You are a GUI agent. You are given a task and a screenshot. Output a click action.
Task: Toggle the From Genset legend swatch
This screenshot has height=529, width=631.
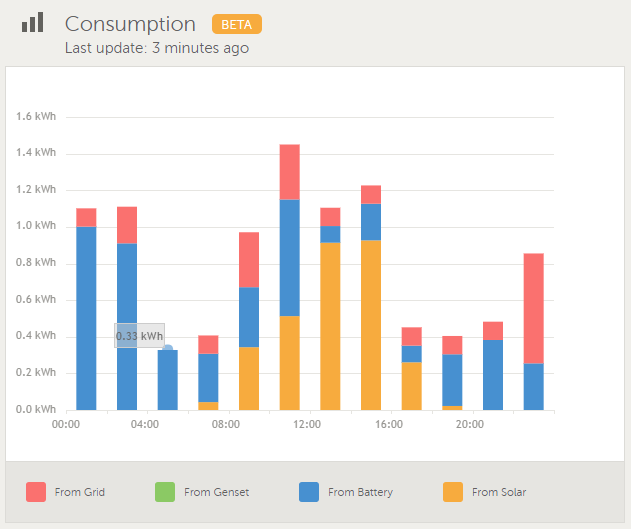coord(165,492)
